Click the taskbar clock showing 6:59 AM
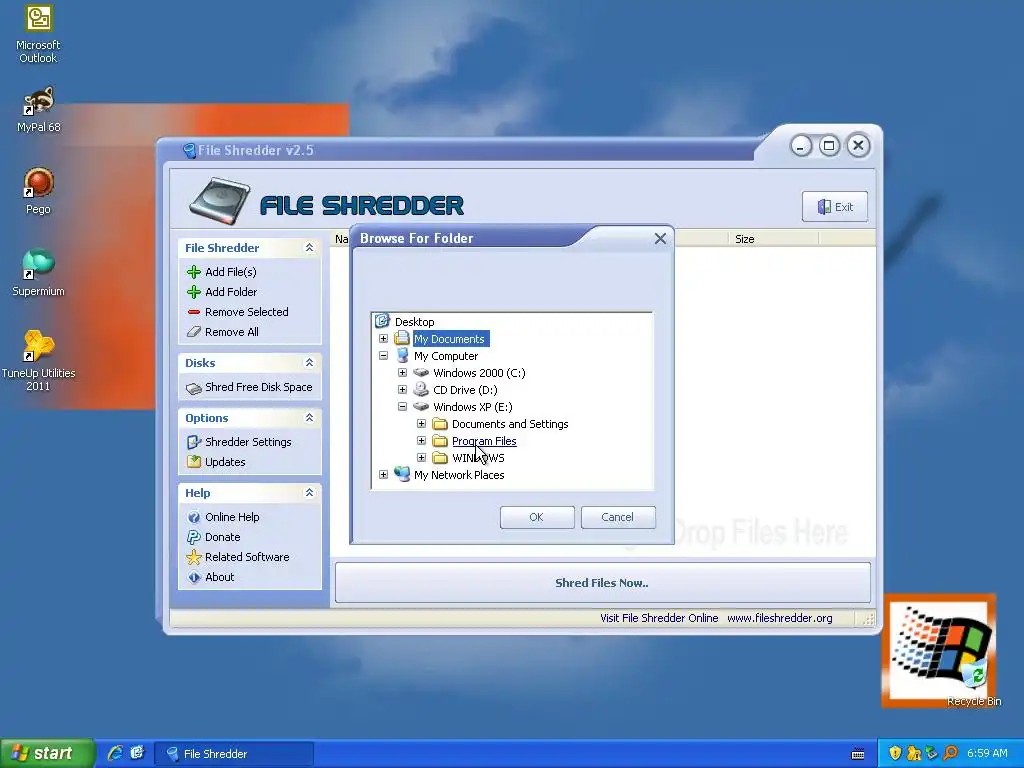 [987, 753]
